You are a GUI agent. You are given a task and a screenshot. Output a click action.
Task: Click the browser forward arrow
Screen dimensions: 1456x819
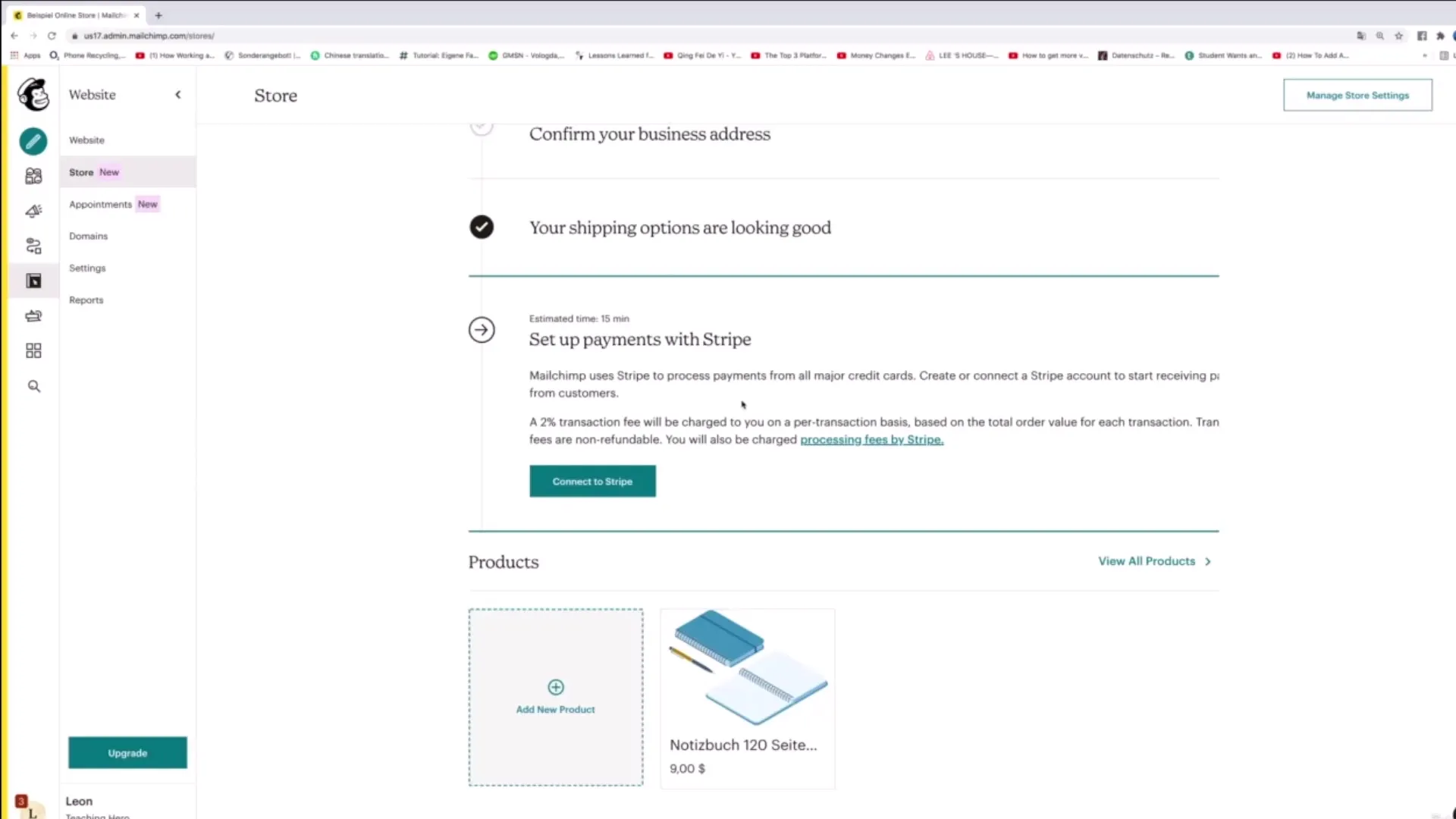33,36
